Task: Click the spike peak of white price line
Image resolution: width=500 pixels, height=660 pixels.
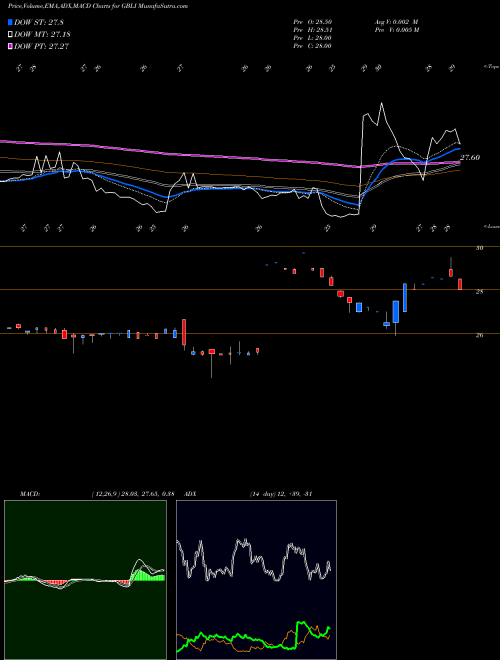Action: (382, 103)
